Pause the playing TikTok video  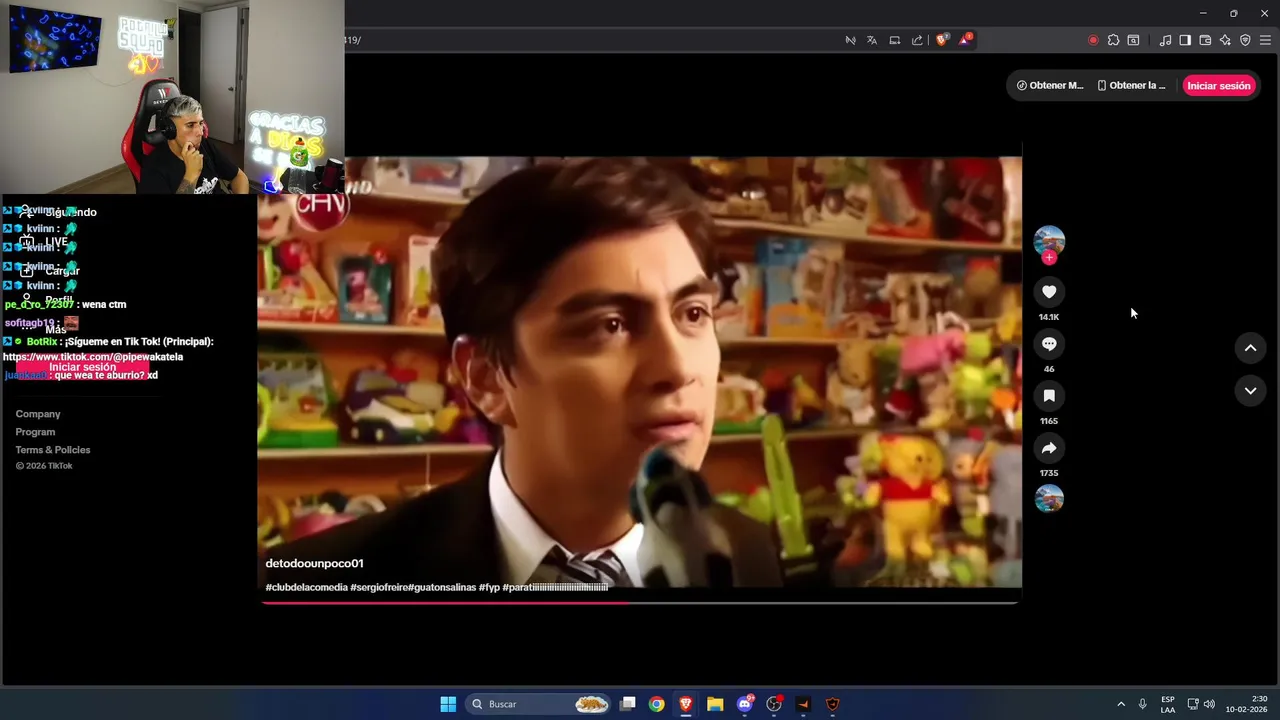pyautogui.click(x=640, y=372)
